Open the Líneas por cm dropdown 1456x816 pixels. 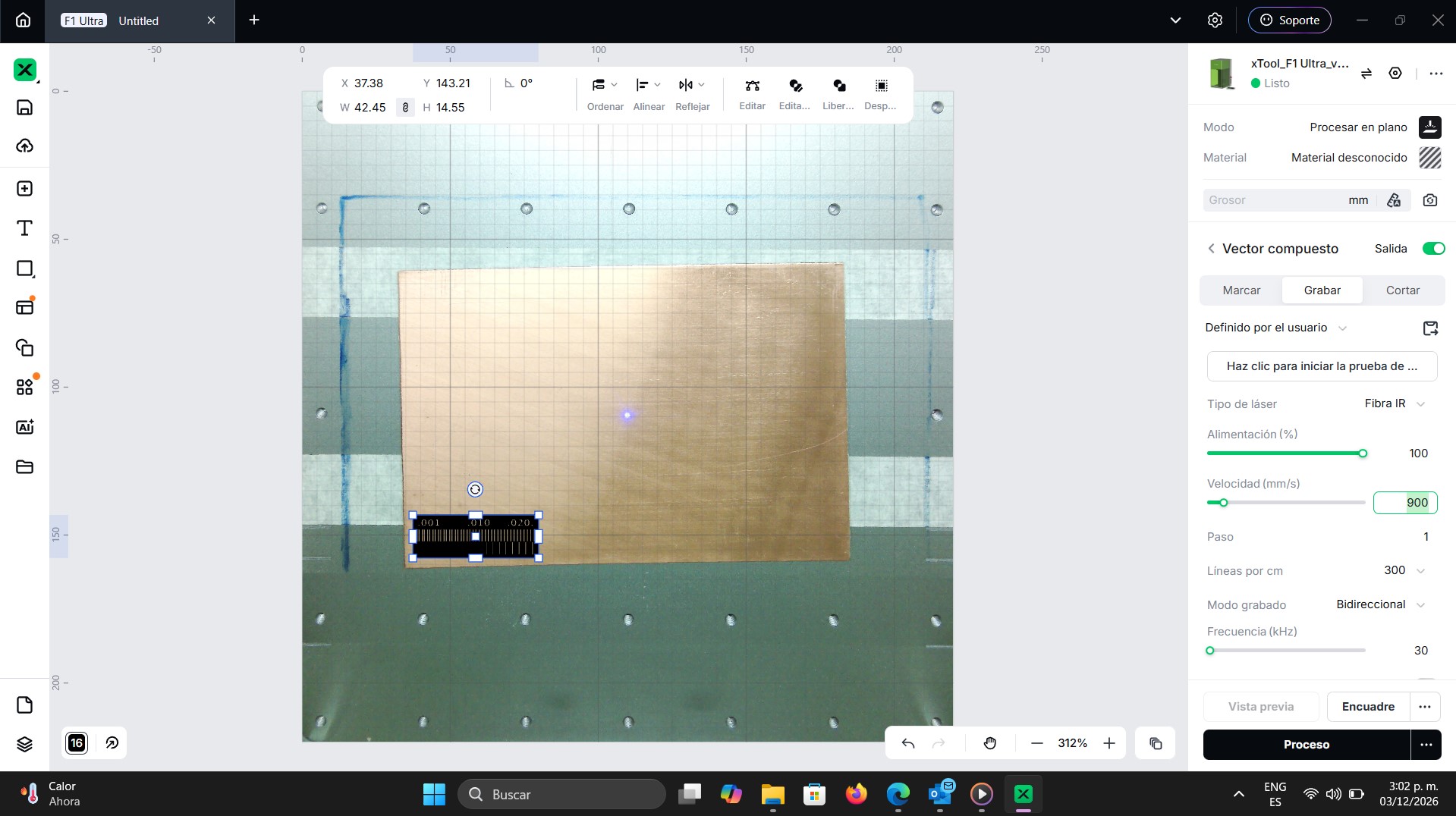click(1404, 570)
